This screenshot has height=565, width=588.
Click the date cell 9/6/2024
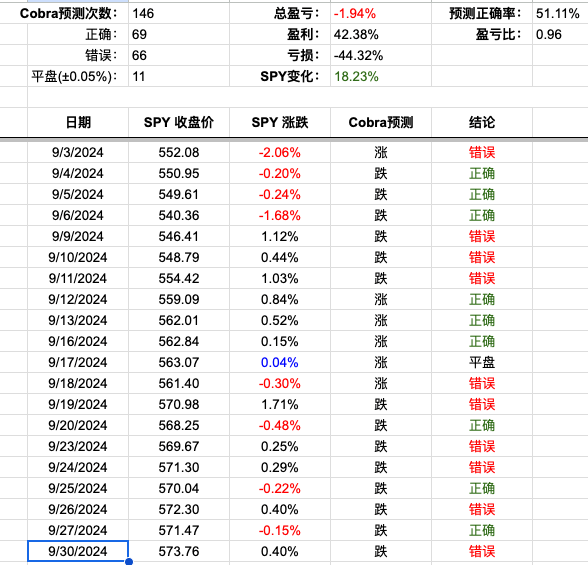tap(78, 215)
